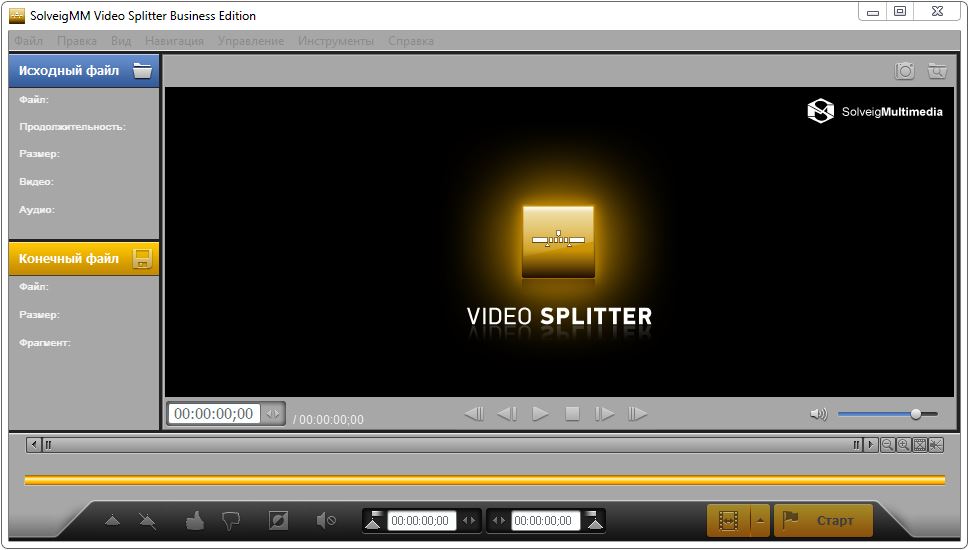Step forward one frame
The image size is (969, 550).
[x=604, y=413]
